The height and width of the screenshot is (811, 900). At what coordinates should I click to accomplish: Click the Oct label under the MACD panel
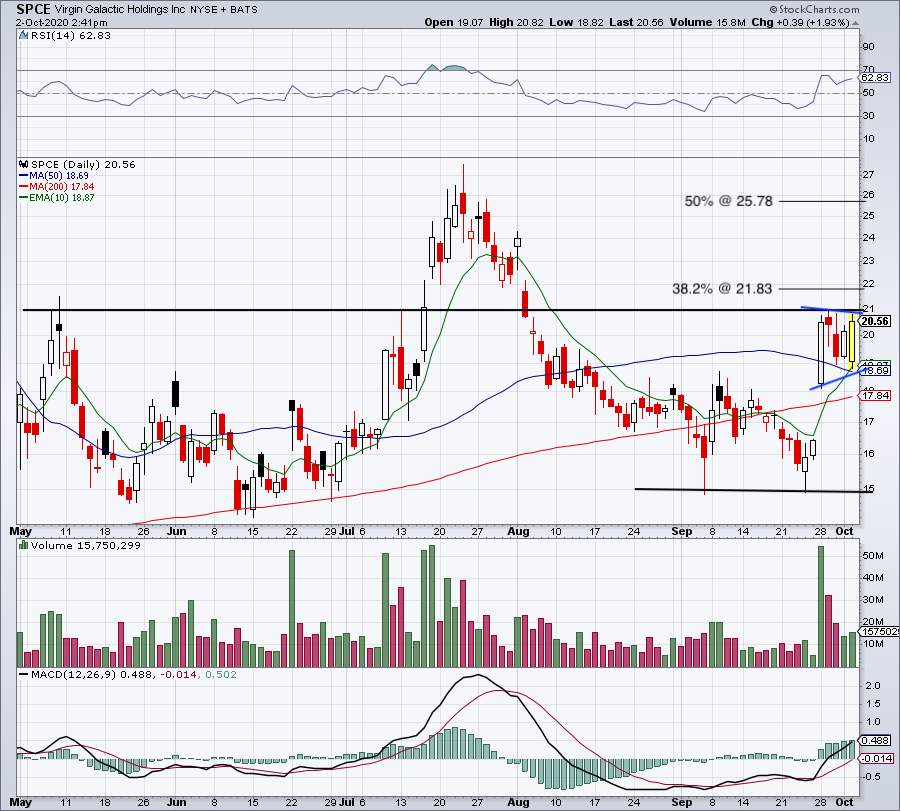pos(844,802)
